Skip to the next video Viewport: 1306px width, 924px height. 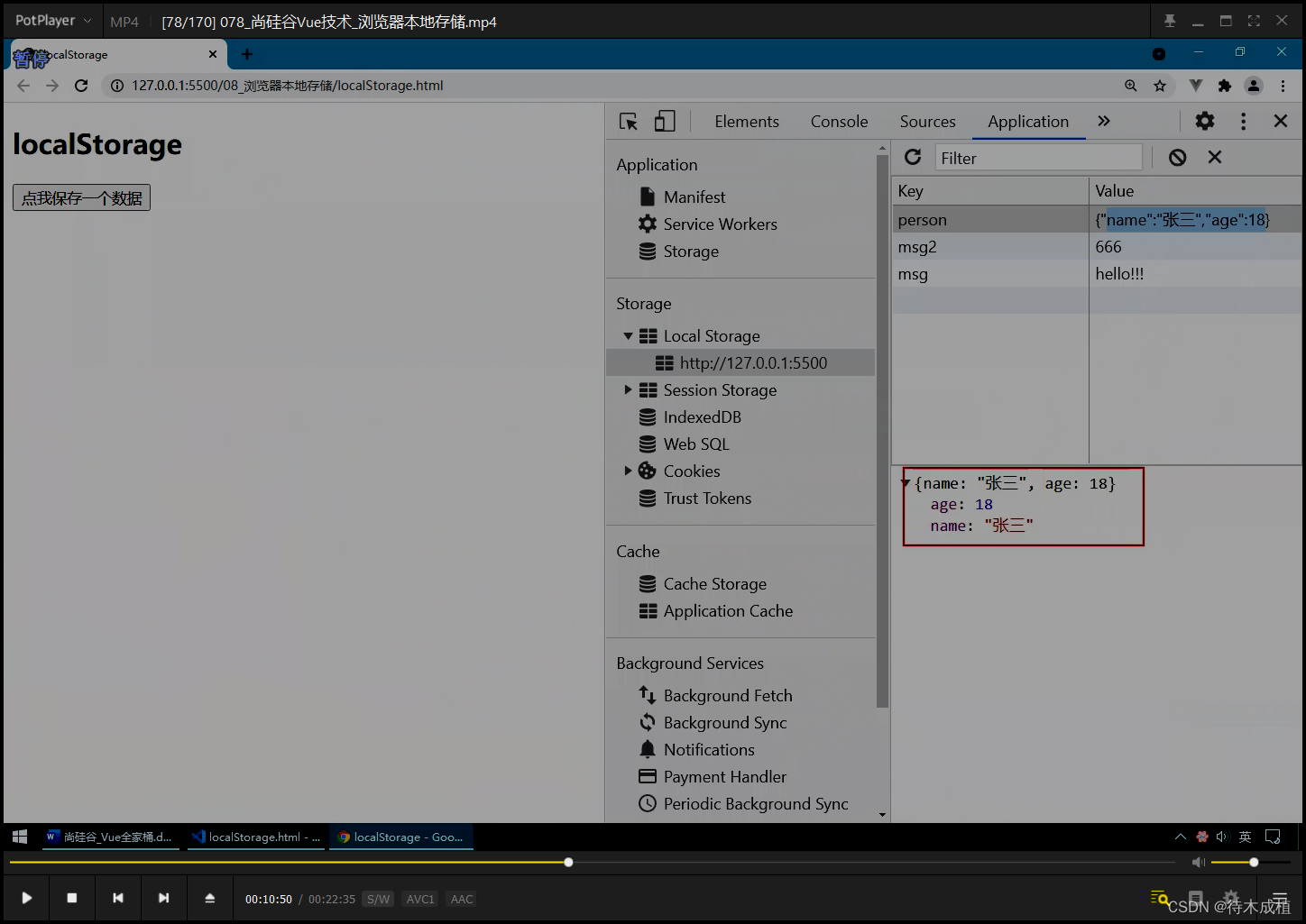coord(163,898)
